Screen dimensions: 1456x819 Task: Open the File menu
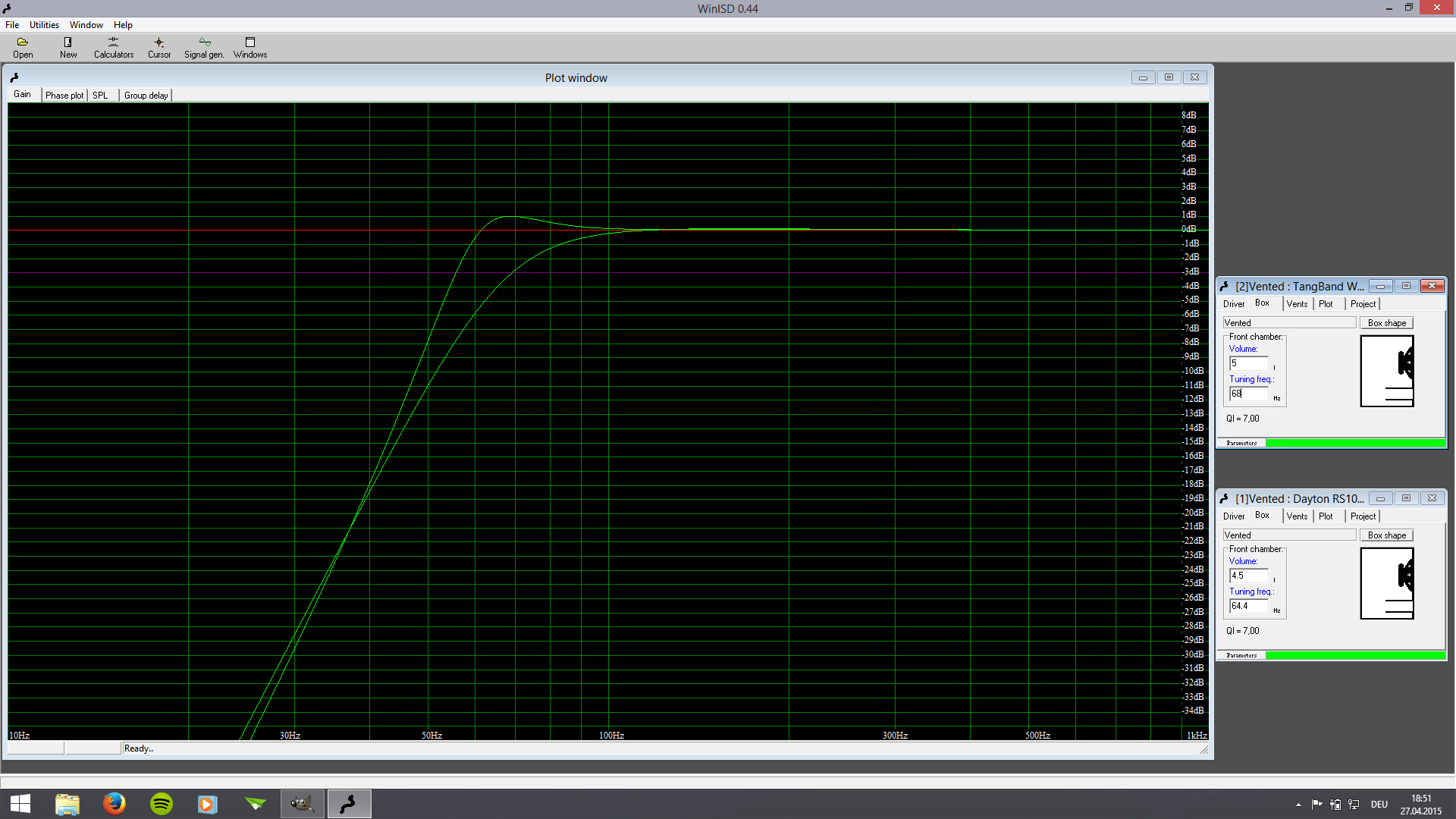[x=12, y=25]
